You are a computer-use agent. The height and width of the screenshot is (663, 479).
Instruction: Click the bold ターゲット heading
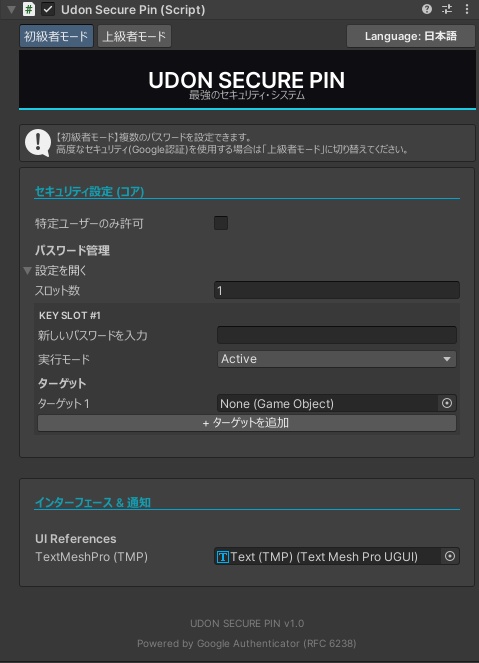coord(62,384)
